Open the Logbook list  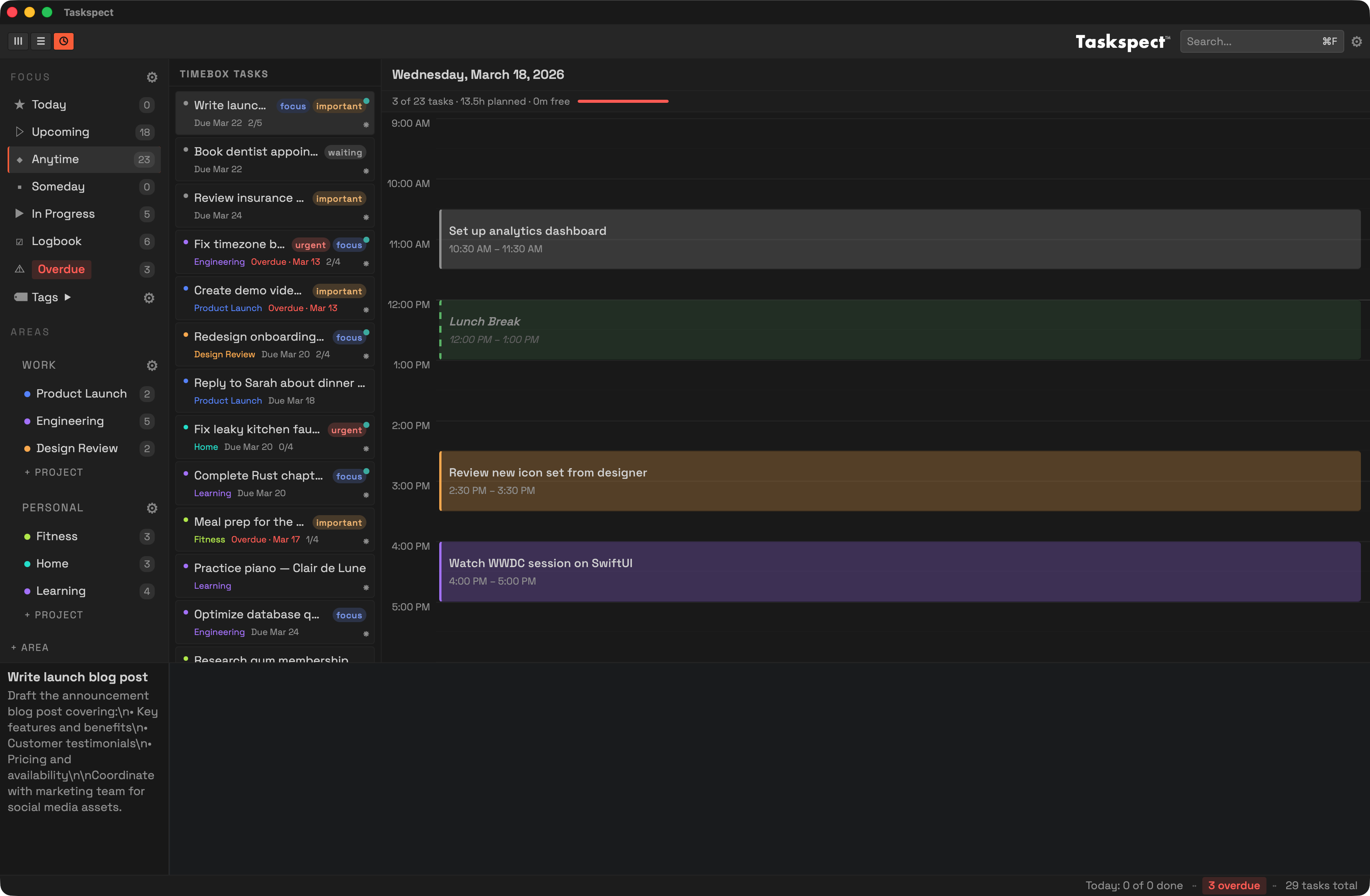(57, 241)
